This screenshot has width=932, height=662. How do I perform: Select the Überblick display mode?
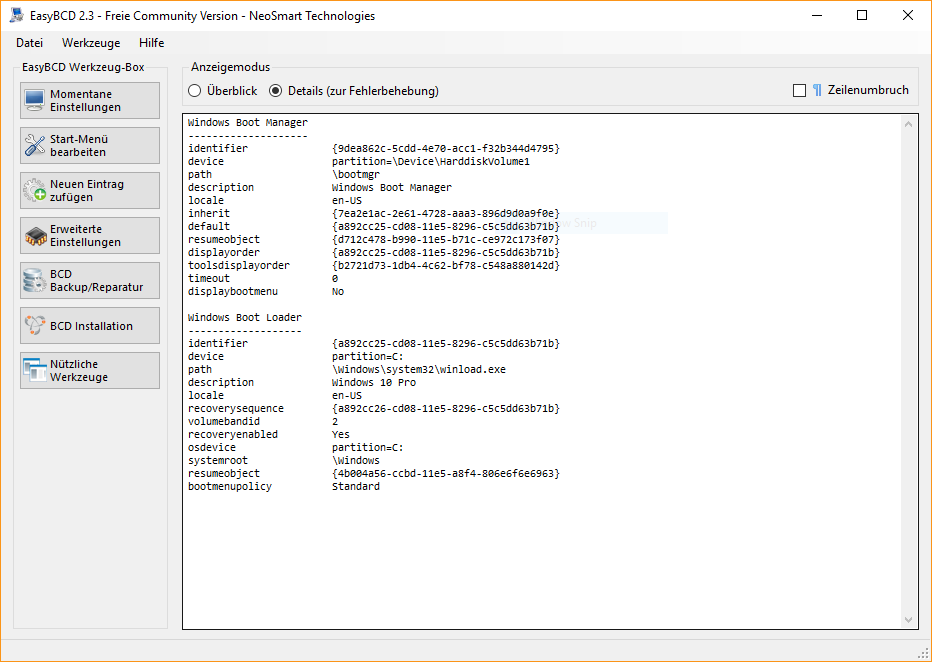click(222, 91)
